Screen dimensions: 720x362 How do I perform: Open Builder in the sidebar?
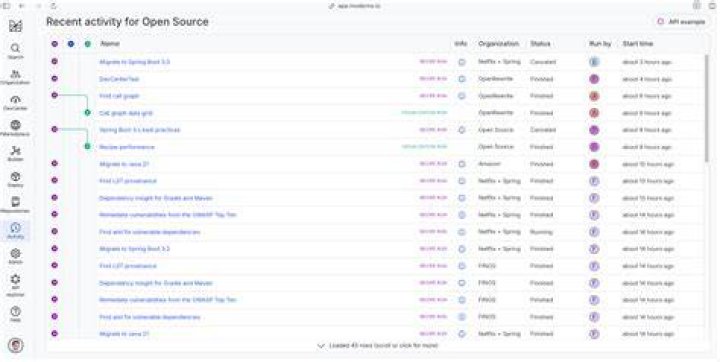(x=15, y=154)
